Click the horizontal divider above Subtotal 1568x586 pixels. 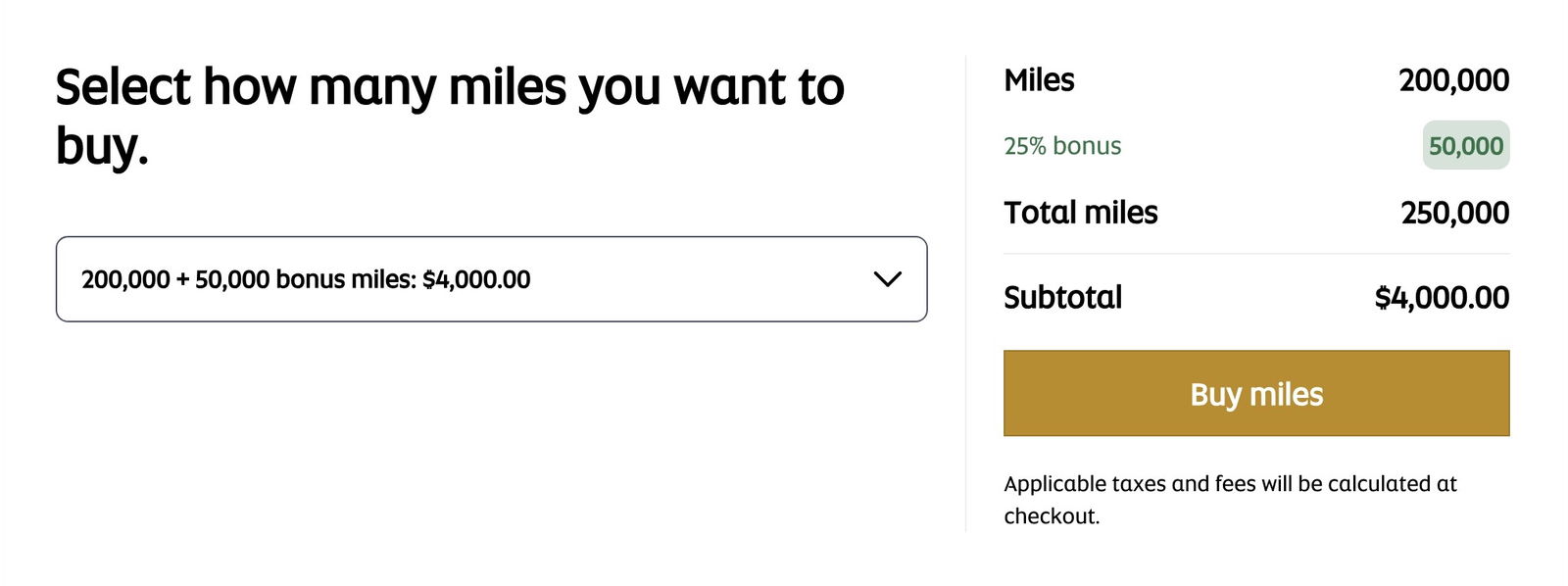[x=1256, y=254]
